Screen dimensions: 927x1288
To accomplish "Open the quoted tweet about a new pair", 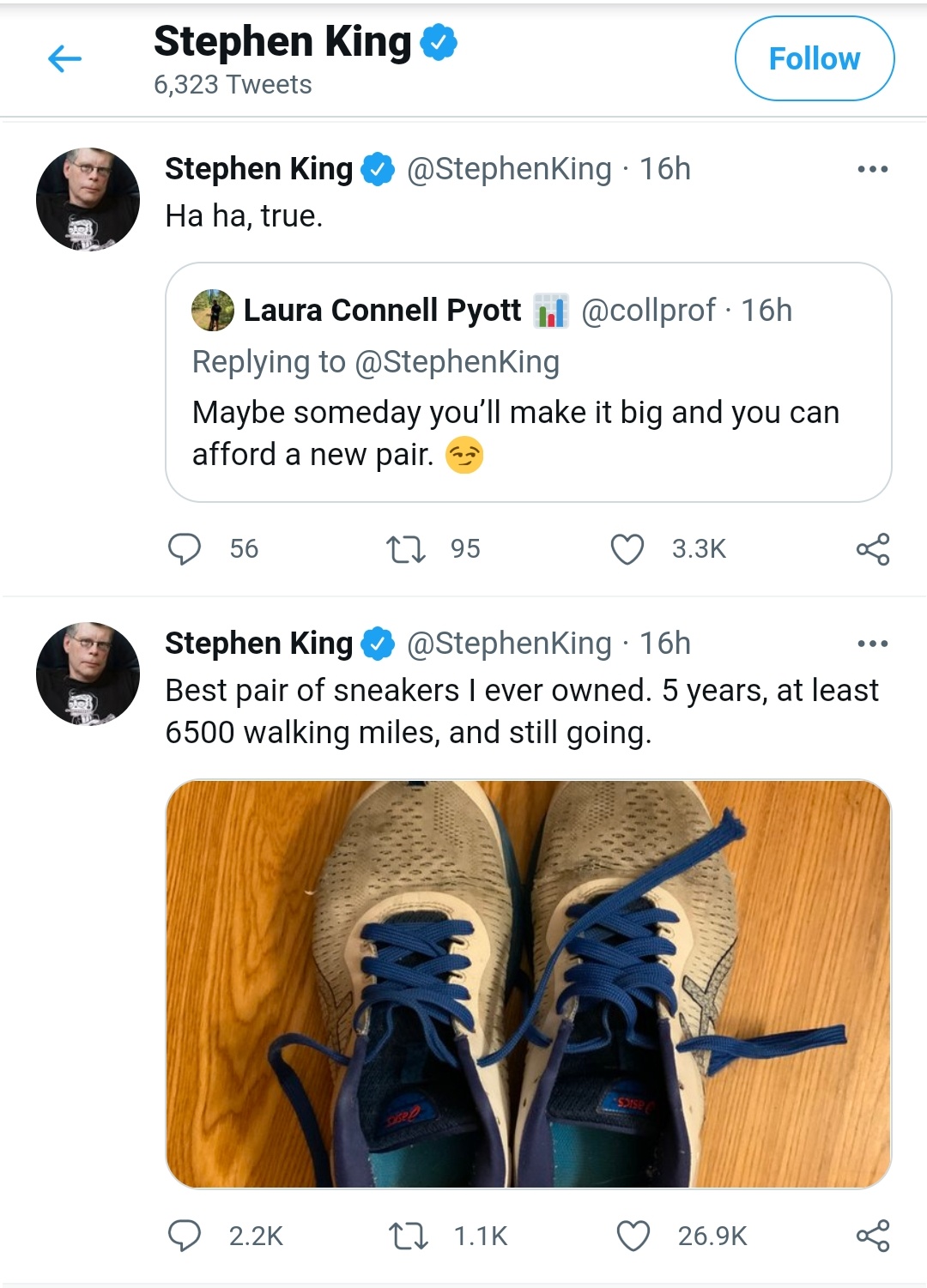I will pyautogui.click(x=515, y=433).
